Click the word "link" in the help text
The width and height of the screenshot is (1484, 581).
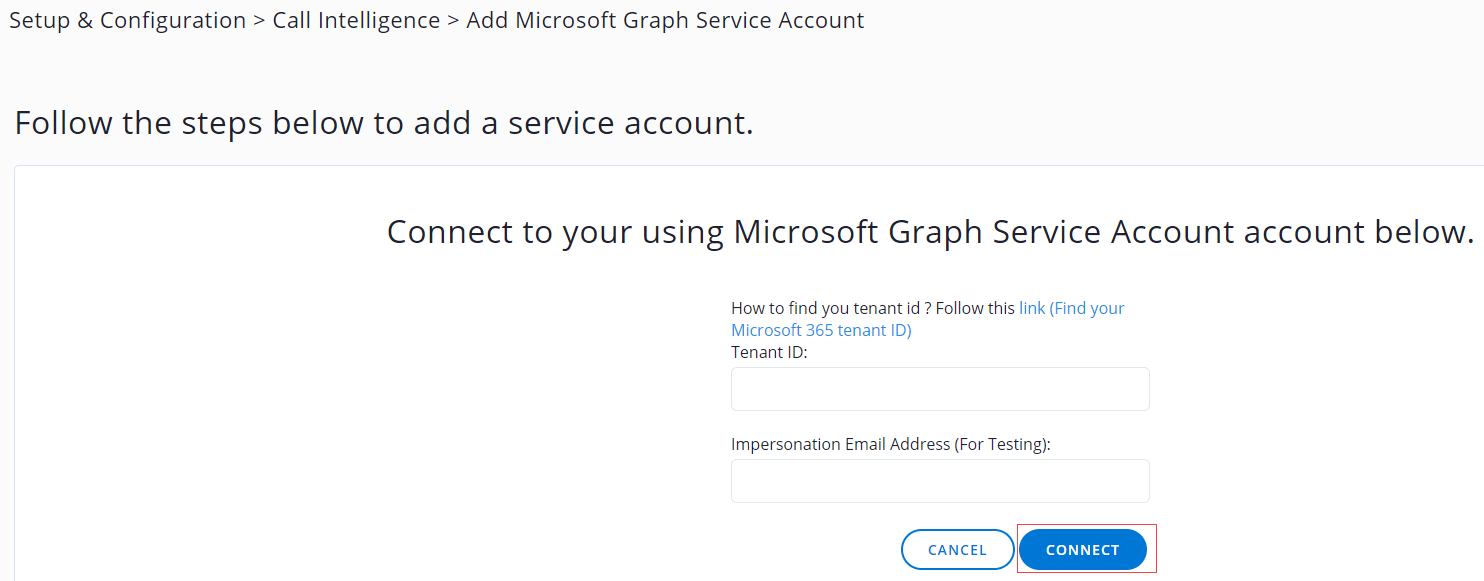[1031, 308]
